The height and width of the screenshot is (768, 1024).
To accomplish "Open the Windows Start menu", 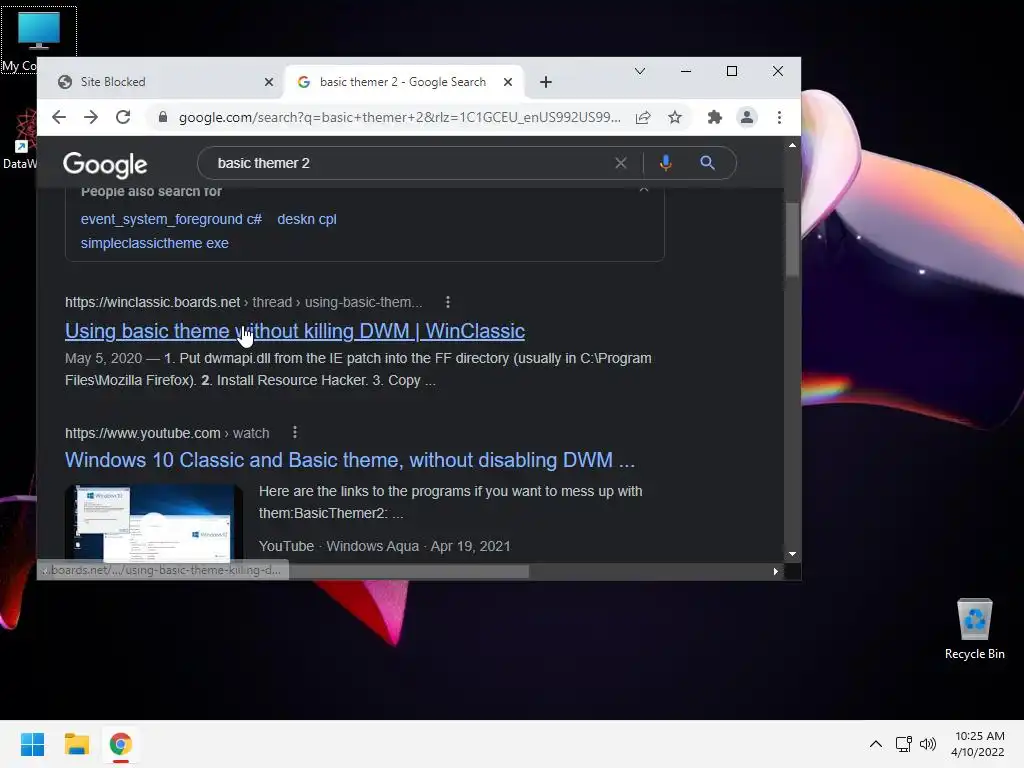I will coord(32,744).
